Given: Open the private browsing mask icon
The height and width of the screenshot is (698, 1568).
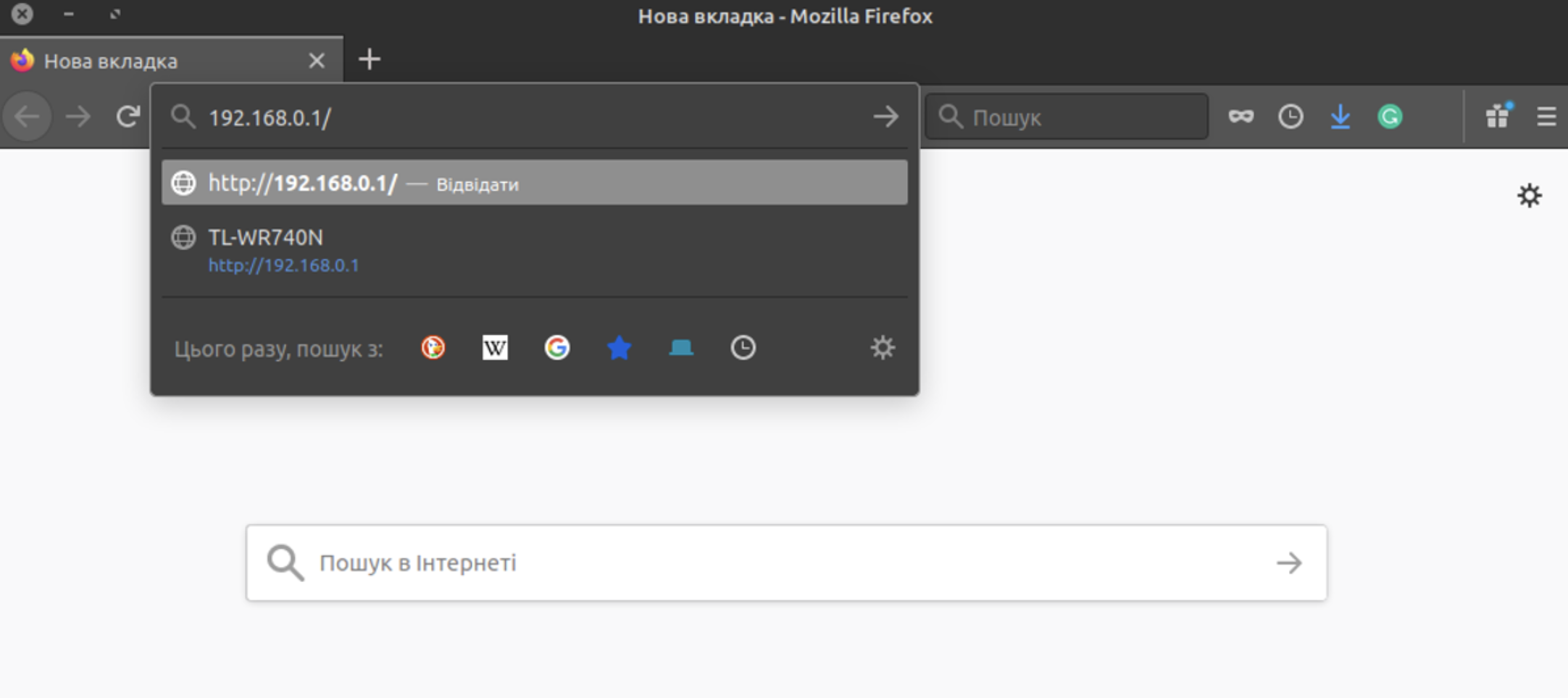Looking at the screenshot, I should click(x=1240, y=117).
